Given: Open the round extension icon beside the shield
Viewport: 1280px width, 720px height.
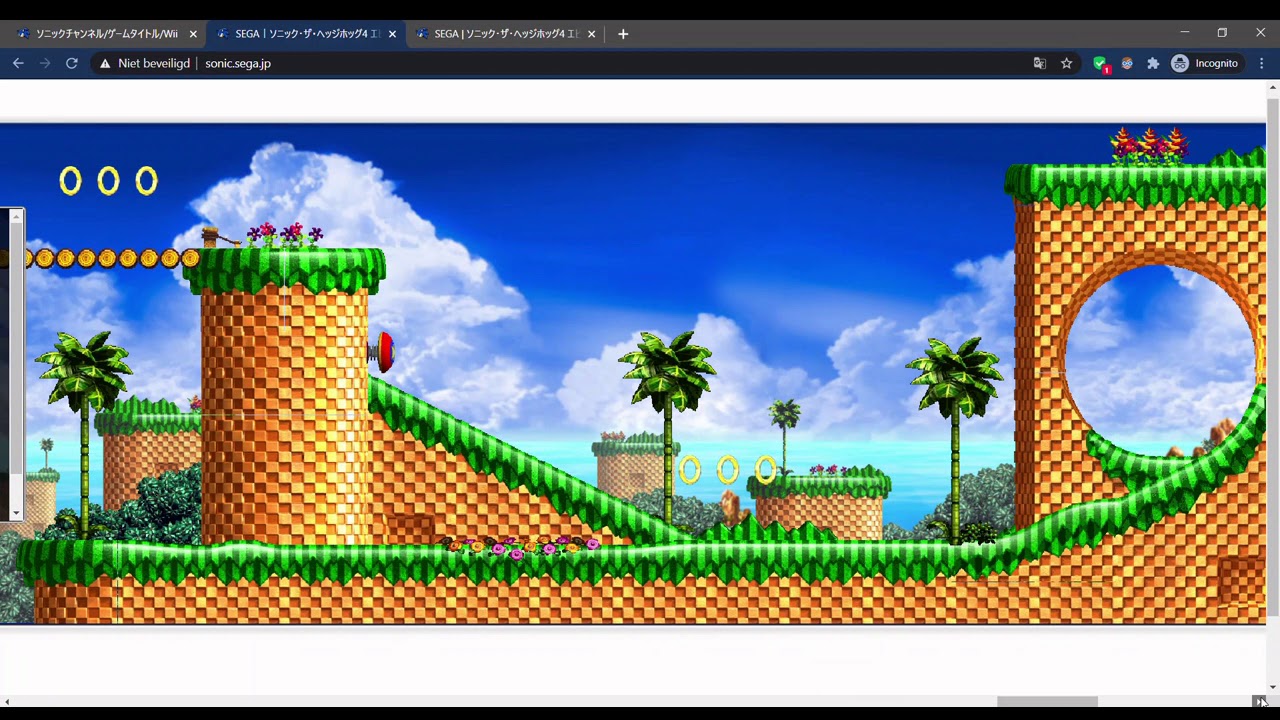Looking at the screenshot, I should (x=1127, y=63).
